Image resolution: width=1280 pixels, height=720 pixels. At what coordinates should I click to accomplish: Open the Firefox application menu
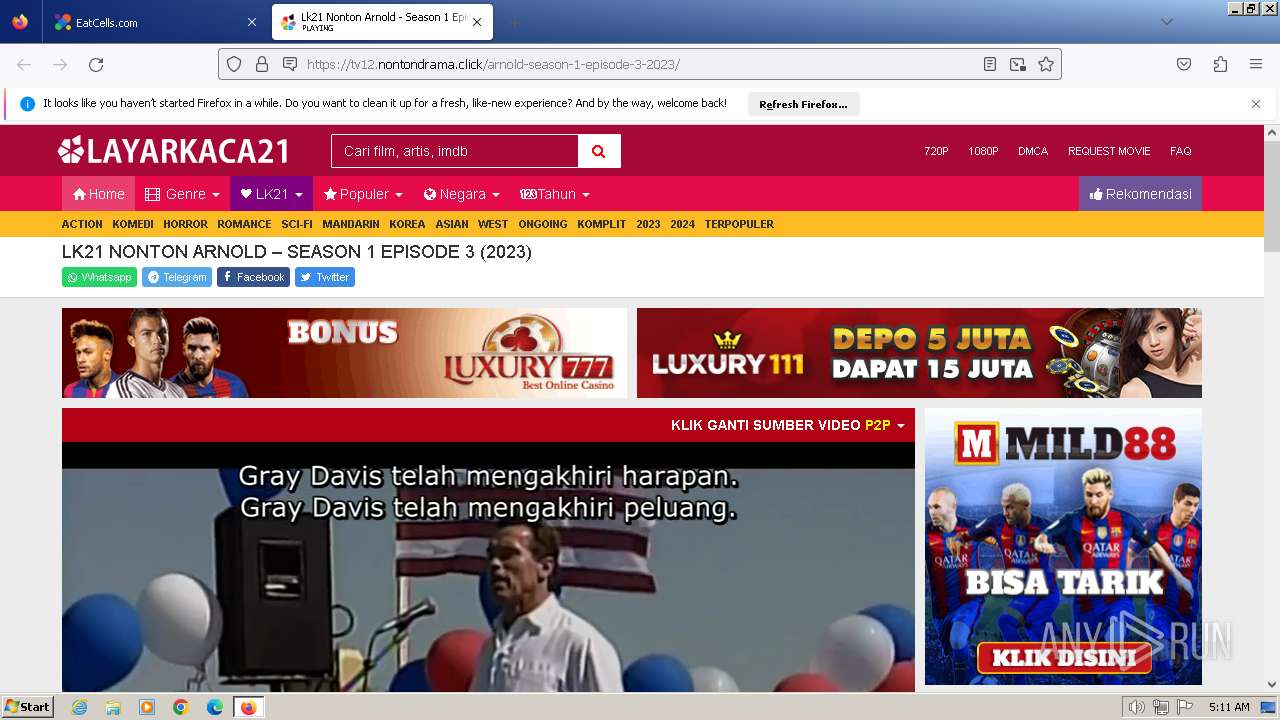[1256, 64]
